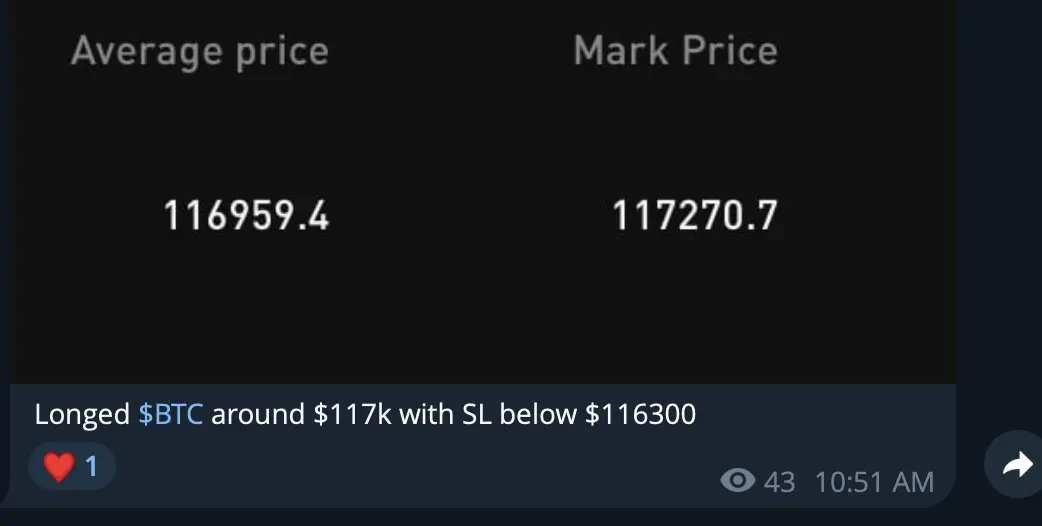Toggle the red heart reaction

[x=72, y=466]
